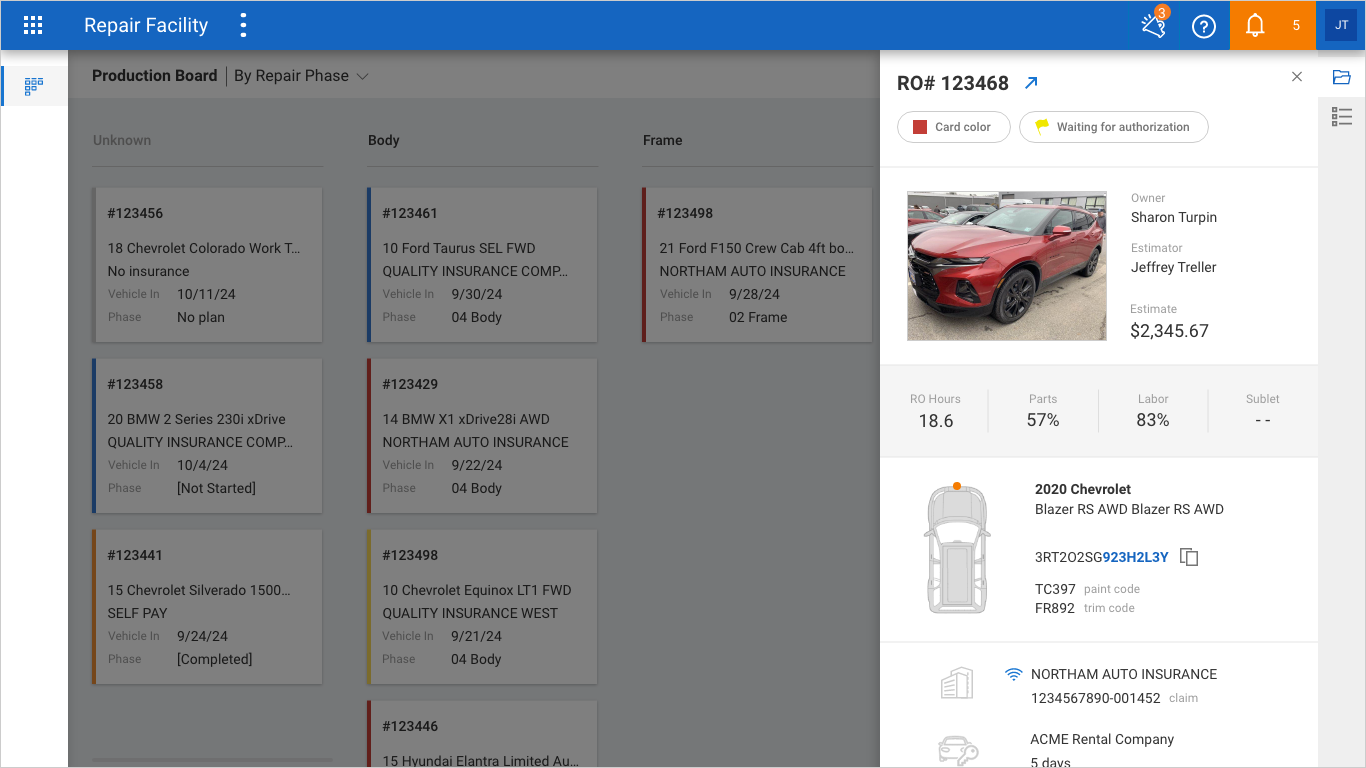Click the Waiting for authorization flag chip

(1113, 127)
